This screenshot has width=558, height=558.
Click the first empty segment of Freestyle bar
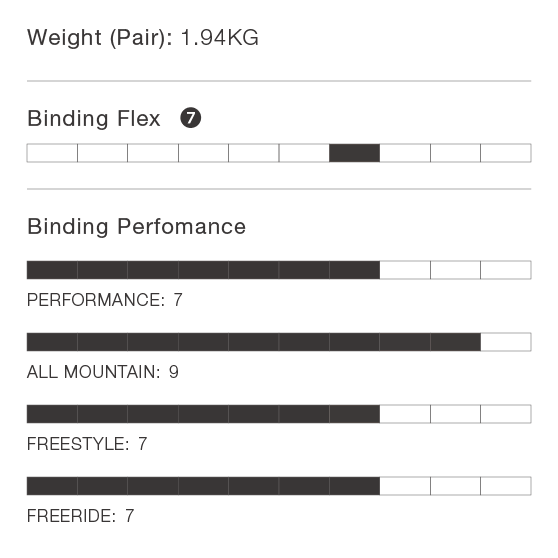tap(405, 414)
